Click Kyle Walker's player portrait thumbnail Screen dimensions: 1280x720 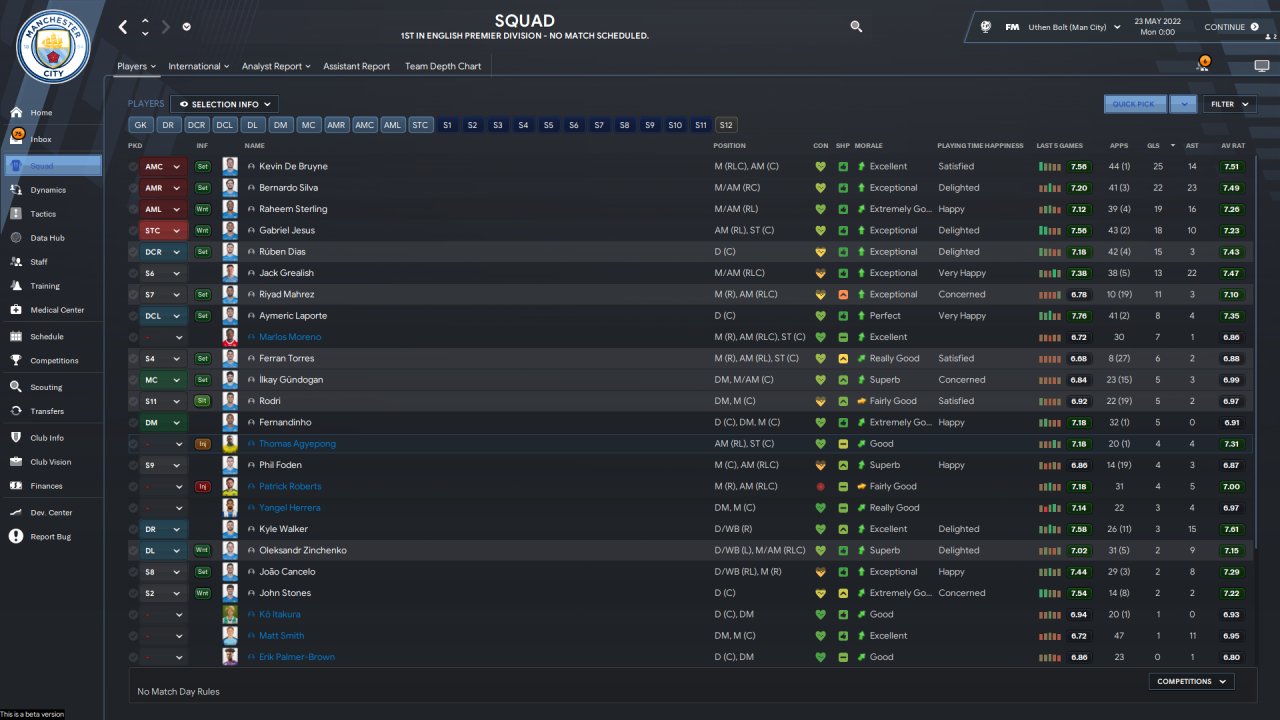[230, 529]
